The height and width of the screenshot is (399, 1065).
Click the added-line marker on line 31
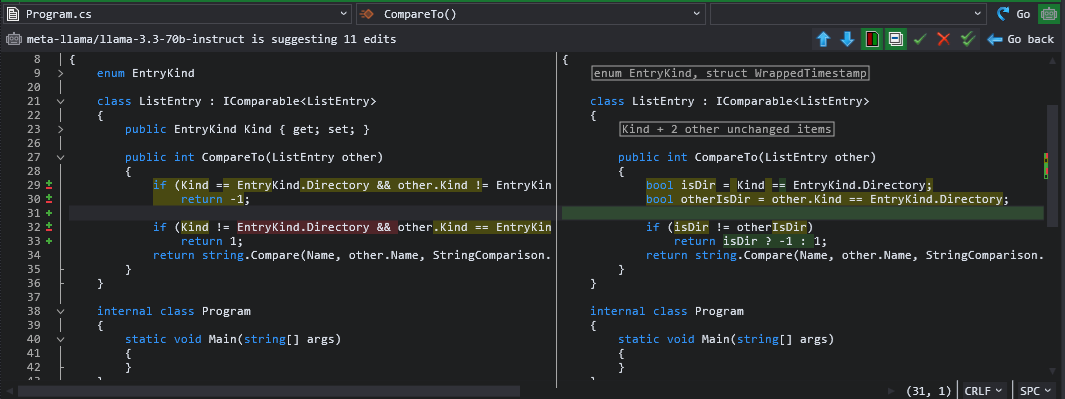point(49,213)
